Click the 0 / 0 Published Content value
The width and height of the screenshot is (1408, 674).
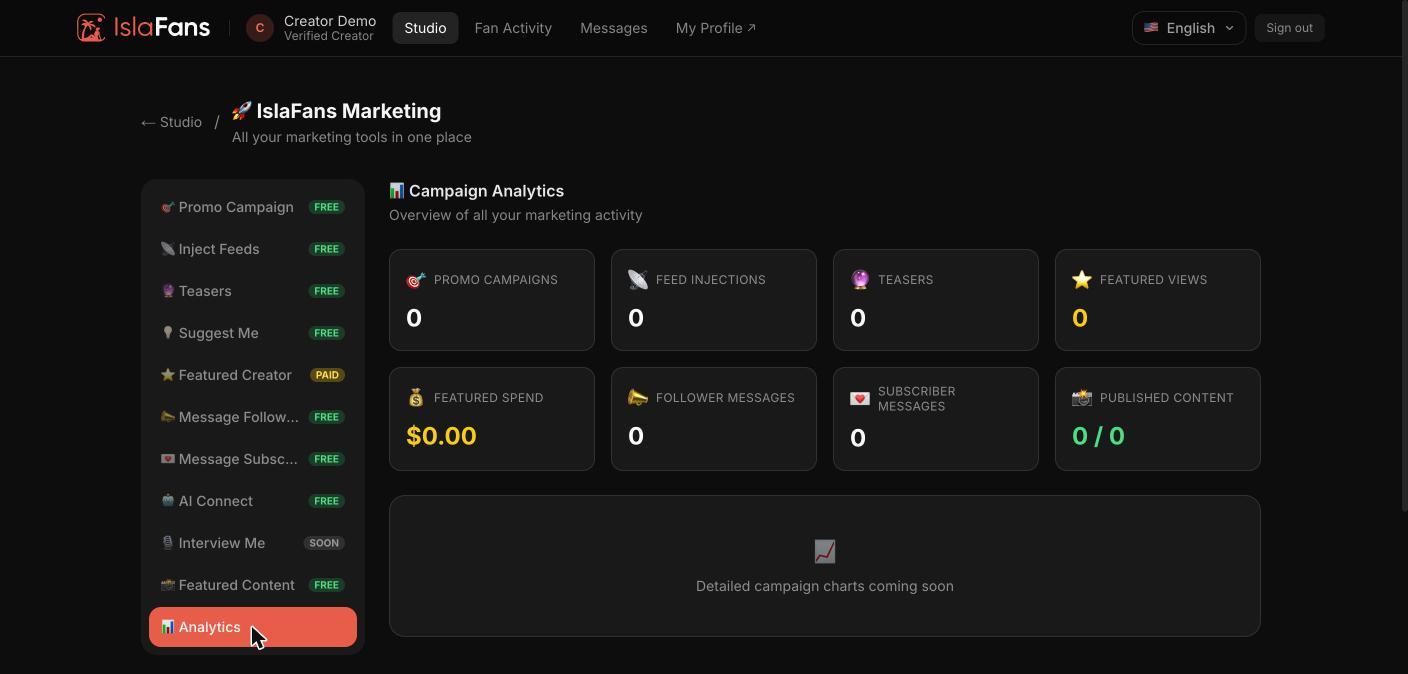click(1098, 436)
